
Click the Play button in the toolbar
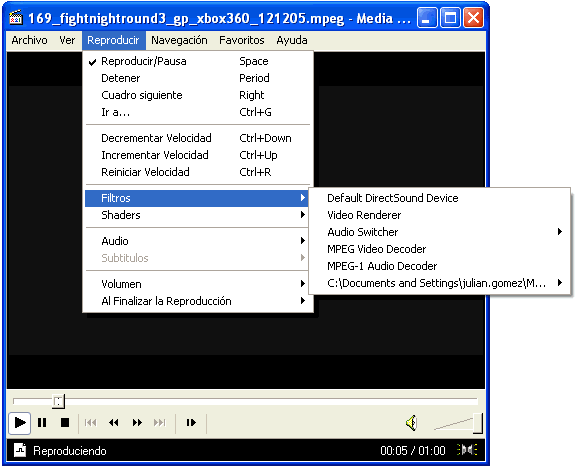point(19,423)
